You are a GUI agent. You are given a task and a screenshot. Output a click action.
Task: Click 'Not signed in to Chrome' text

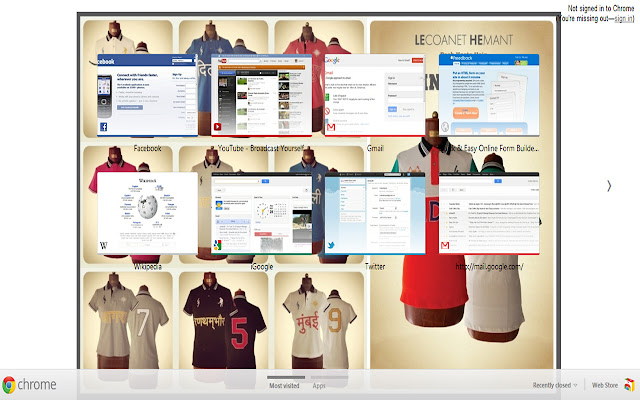pos(600,8)
